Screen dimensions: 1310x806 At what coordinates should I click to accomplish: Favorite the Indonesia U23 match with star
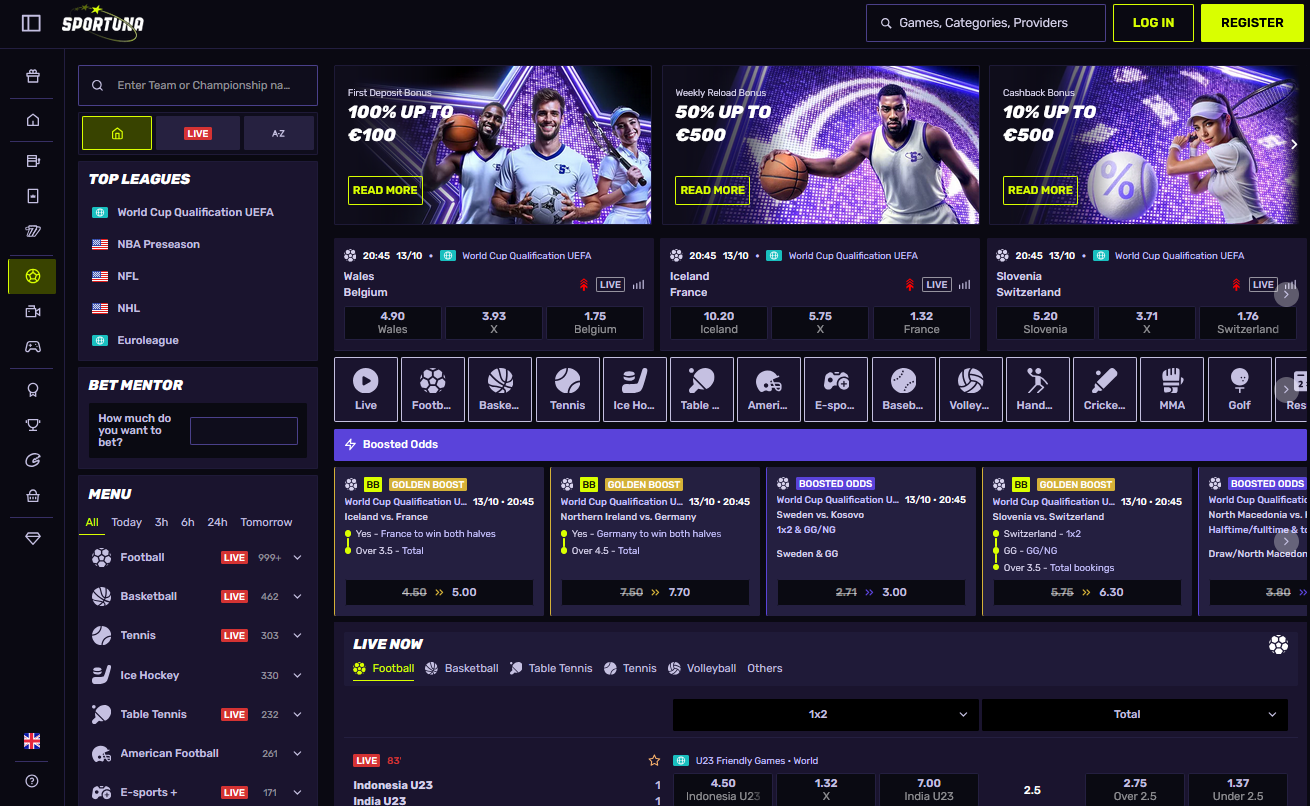(654, 761)
